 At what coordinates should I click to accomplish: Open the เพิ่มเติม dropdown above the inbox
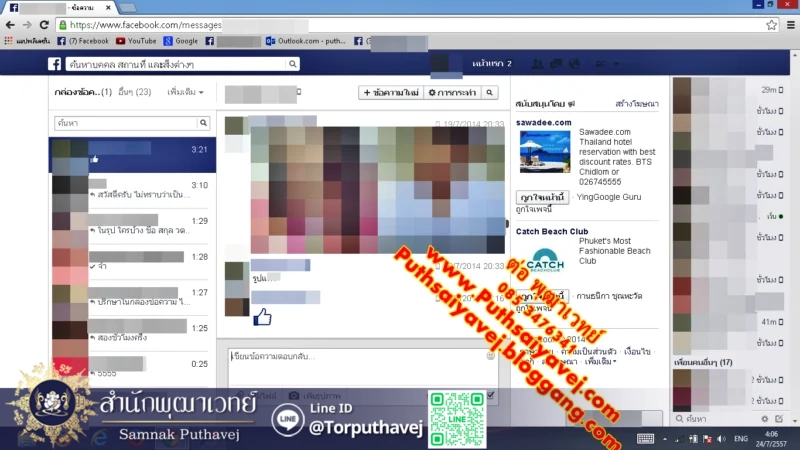click(x=186, y=92)
